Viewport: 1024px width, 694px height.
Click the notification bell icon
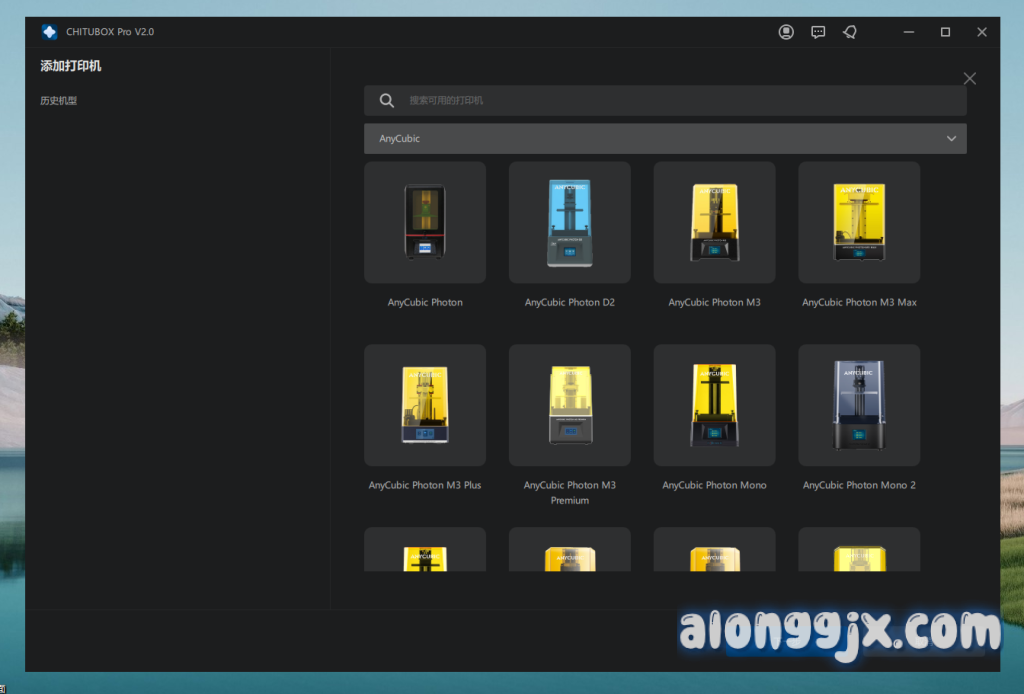point(849,32)
